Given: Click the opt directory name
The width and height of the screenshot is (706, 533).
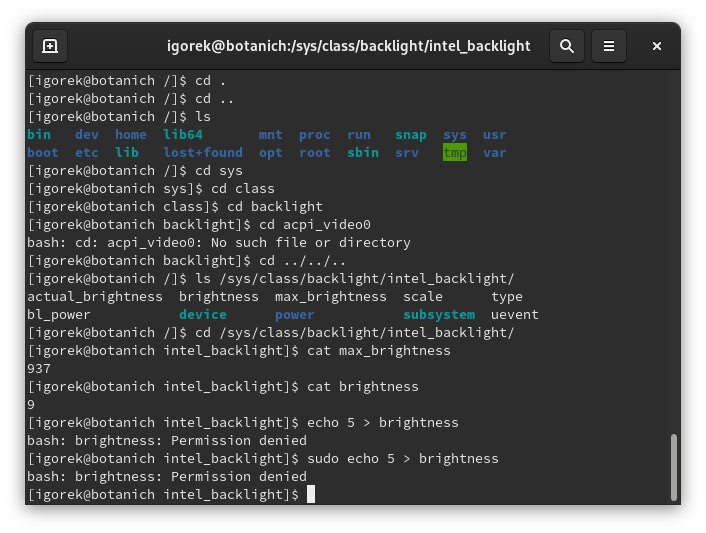Looking at the screenshot, I should click(x=271, y=153).
